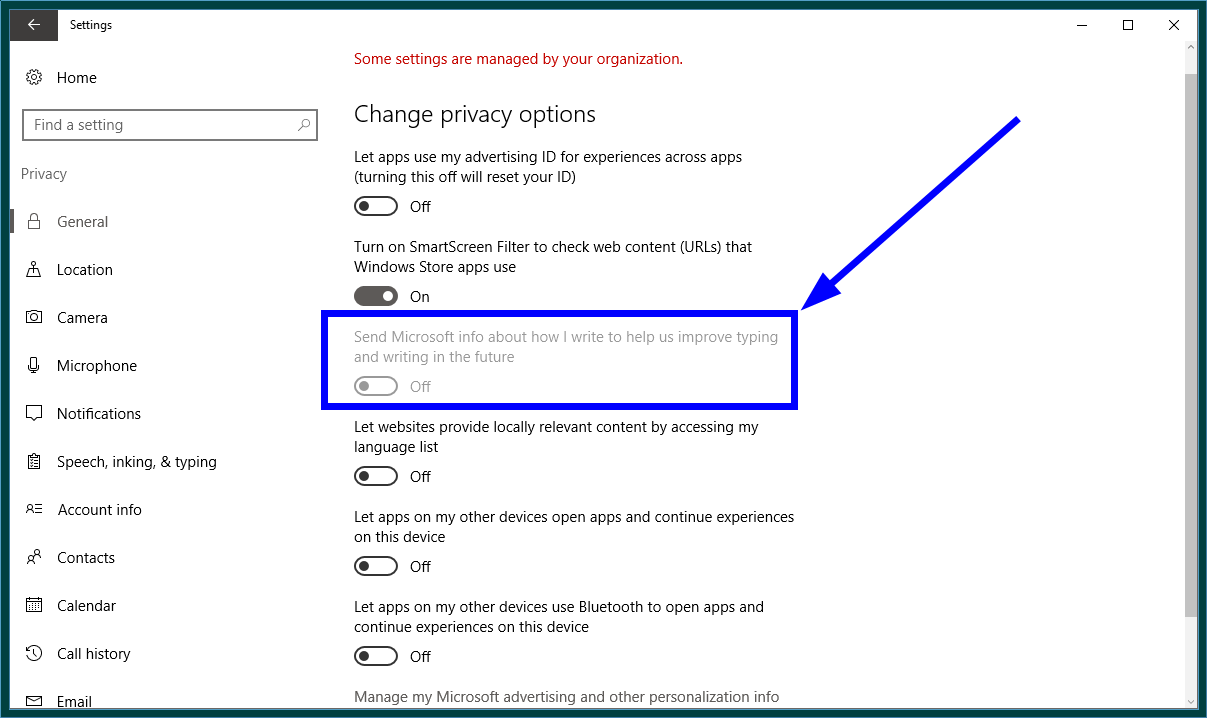Viewport: 1207px width, 718px height.
Task: Click the vertical scrollbar thumb
Action: 1190,344
